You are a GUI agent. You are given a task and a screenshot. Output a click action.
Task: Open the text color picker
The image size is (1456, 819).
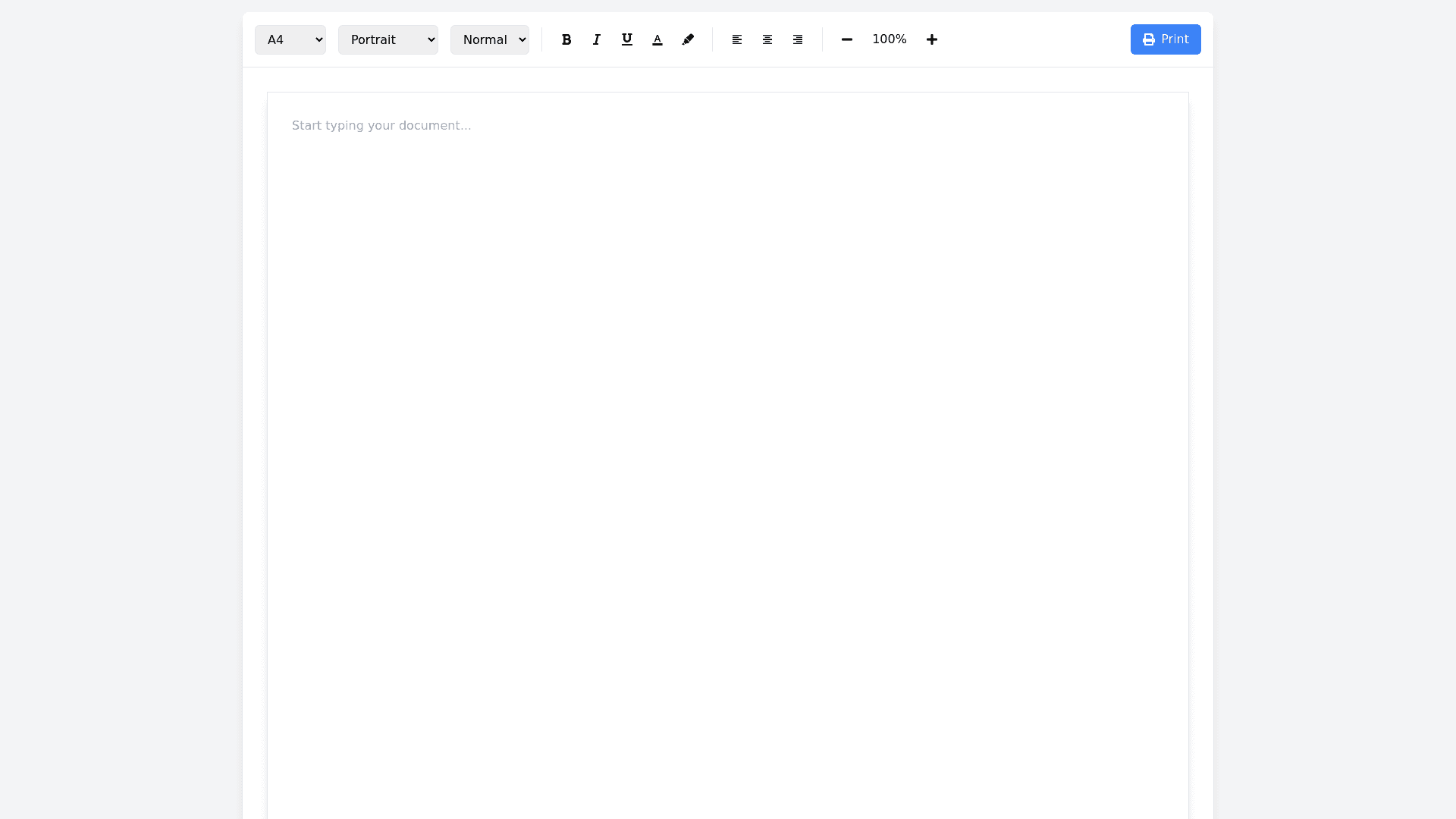tap(657, 39)
